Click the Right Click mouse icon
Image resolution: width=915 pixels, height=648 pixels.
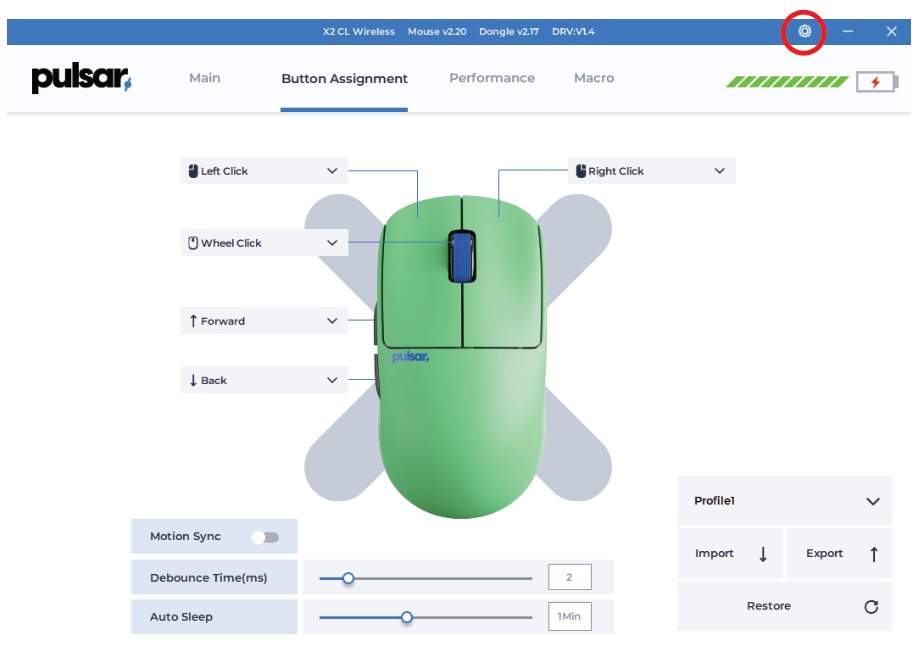(x=581, y=171)
